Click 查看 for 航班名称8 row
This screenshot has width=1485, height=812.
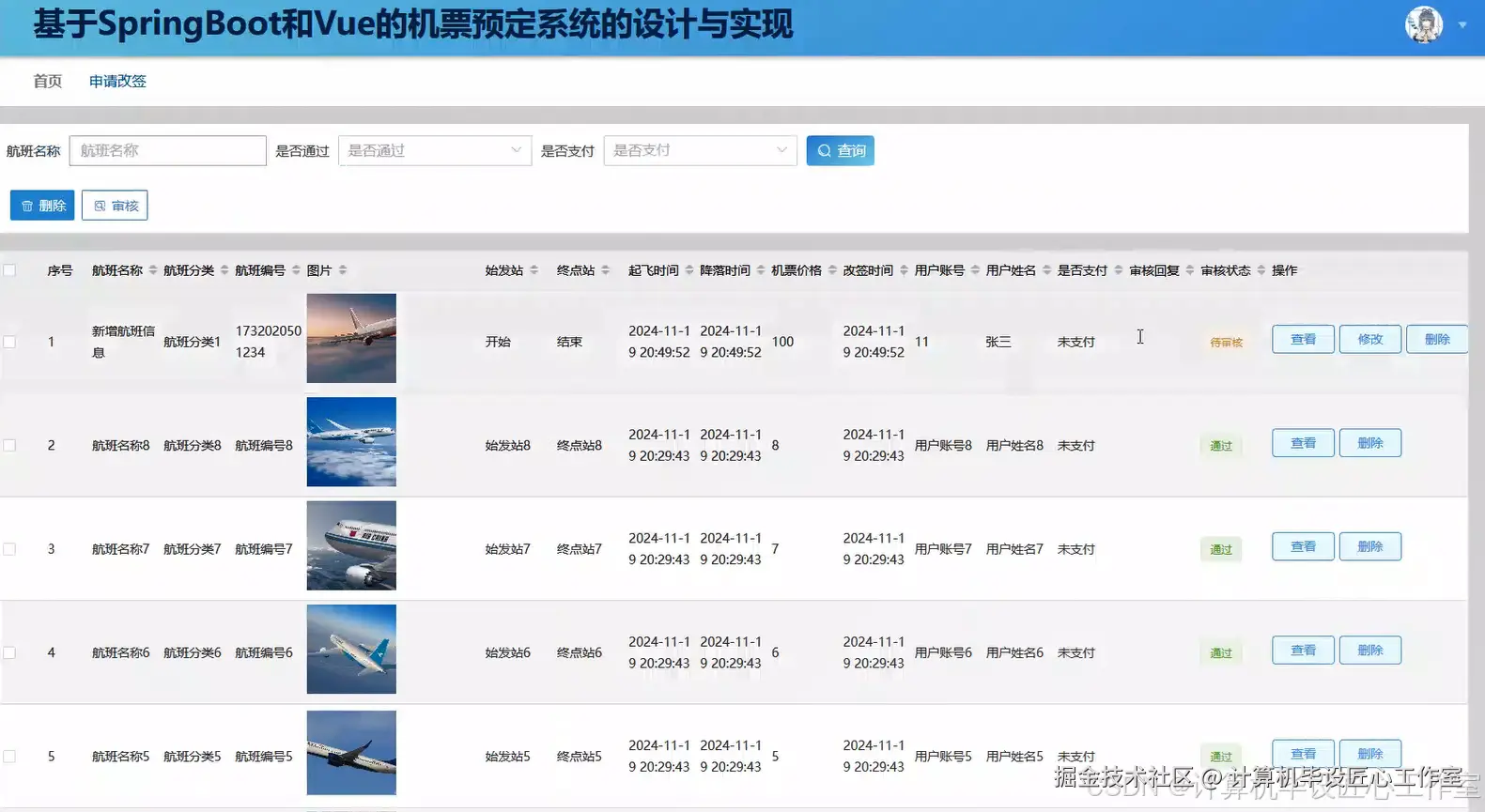tap(1303, 443)
